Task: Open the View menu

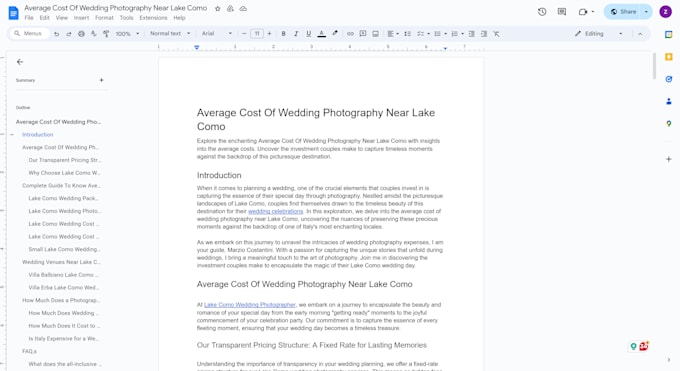Action: (x=62, y=18)
